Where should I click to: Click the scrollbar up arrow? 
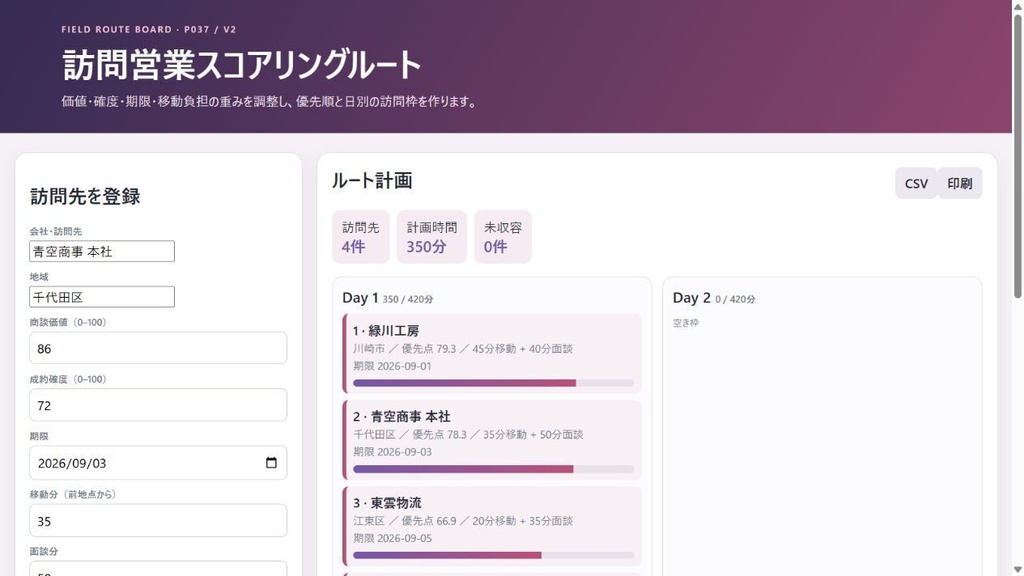pyautogui.click(x=1017, y=6)
